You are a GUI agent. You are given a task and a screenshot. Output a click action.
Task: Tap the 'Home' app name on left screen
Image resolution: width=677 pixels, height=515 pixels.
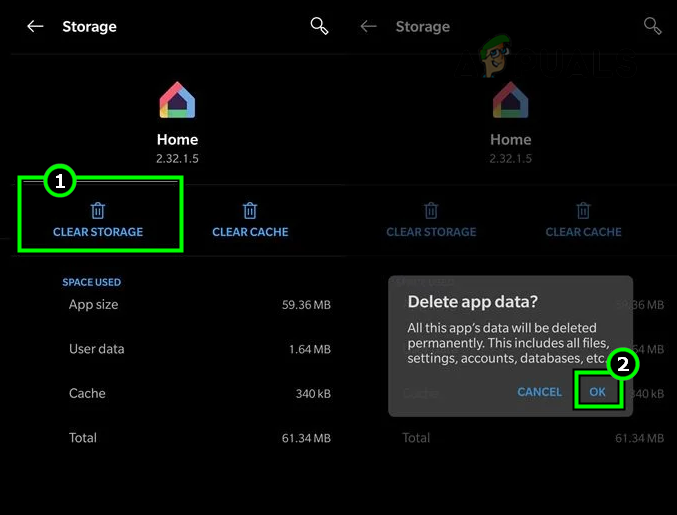[x=177, y=139]
